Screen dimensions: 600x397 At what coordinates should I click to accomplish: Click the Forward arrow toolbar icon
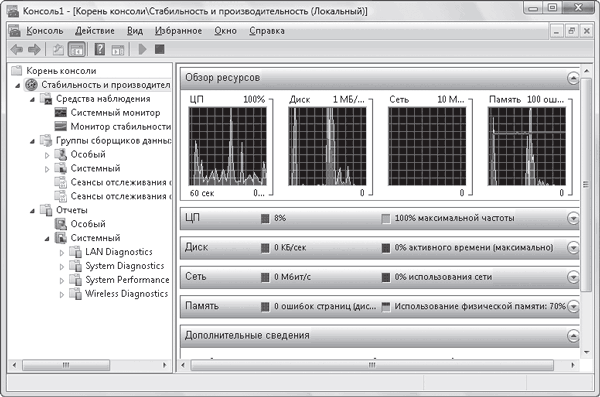[x=34, y=49]
